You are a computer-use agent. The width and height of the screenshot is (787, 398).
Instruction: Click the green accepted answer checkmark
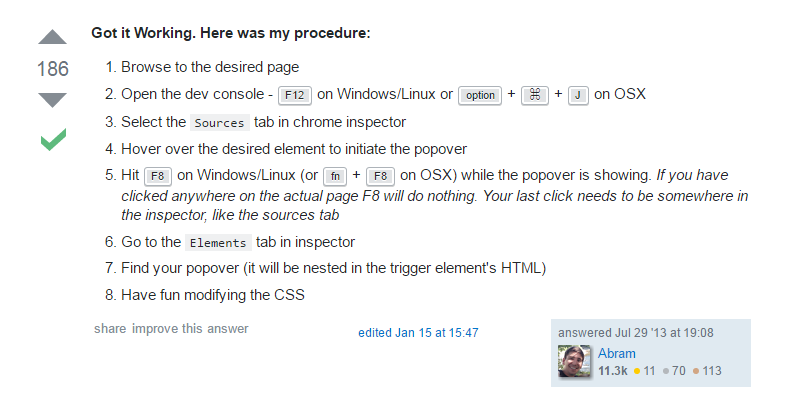point(53,139)
